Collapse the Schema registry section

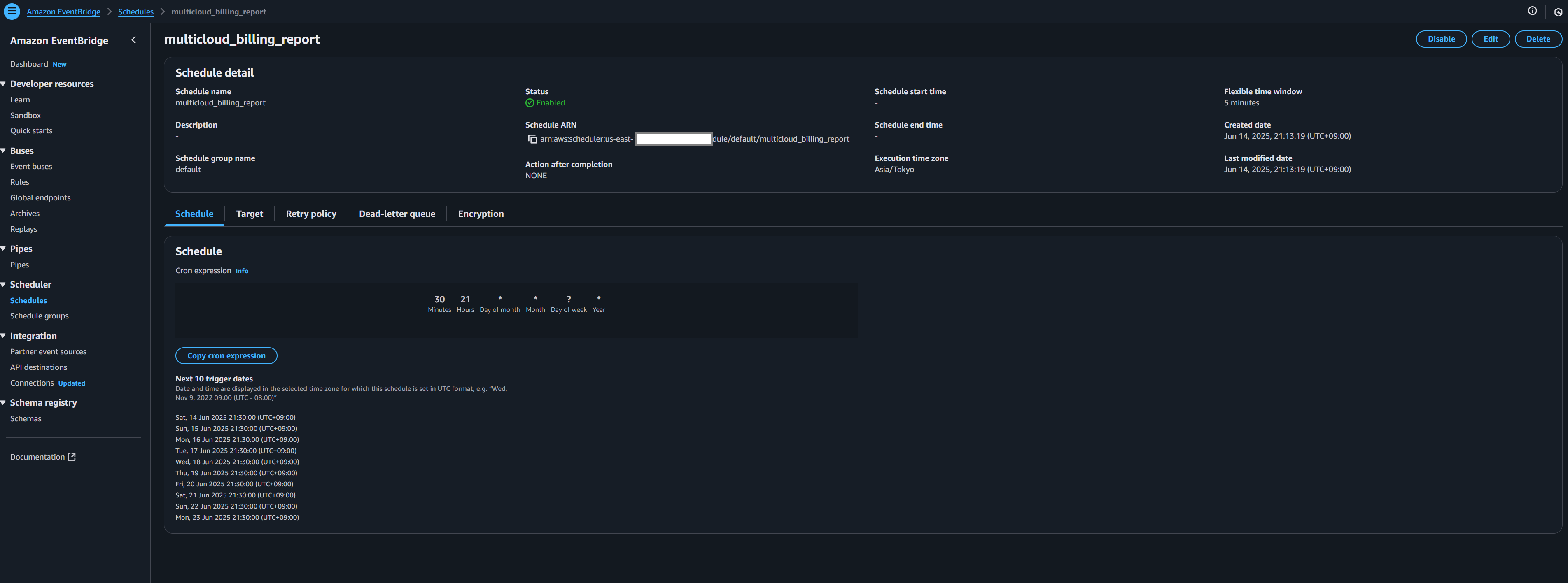pos(4,403)
